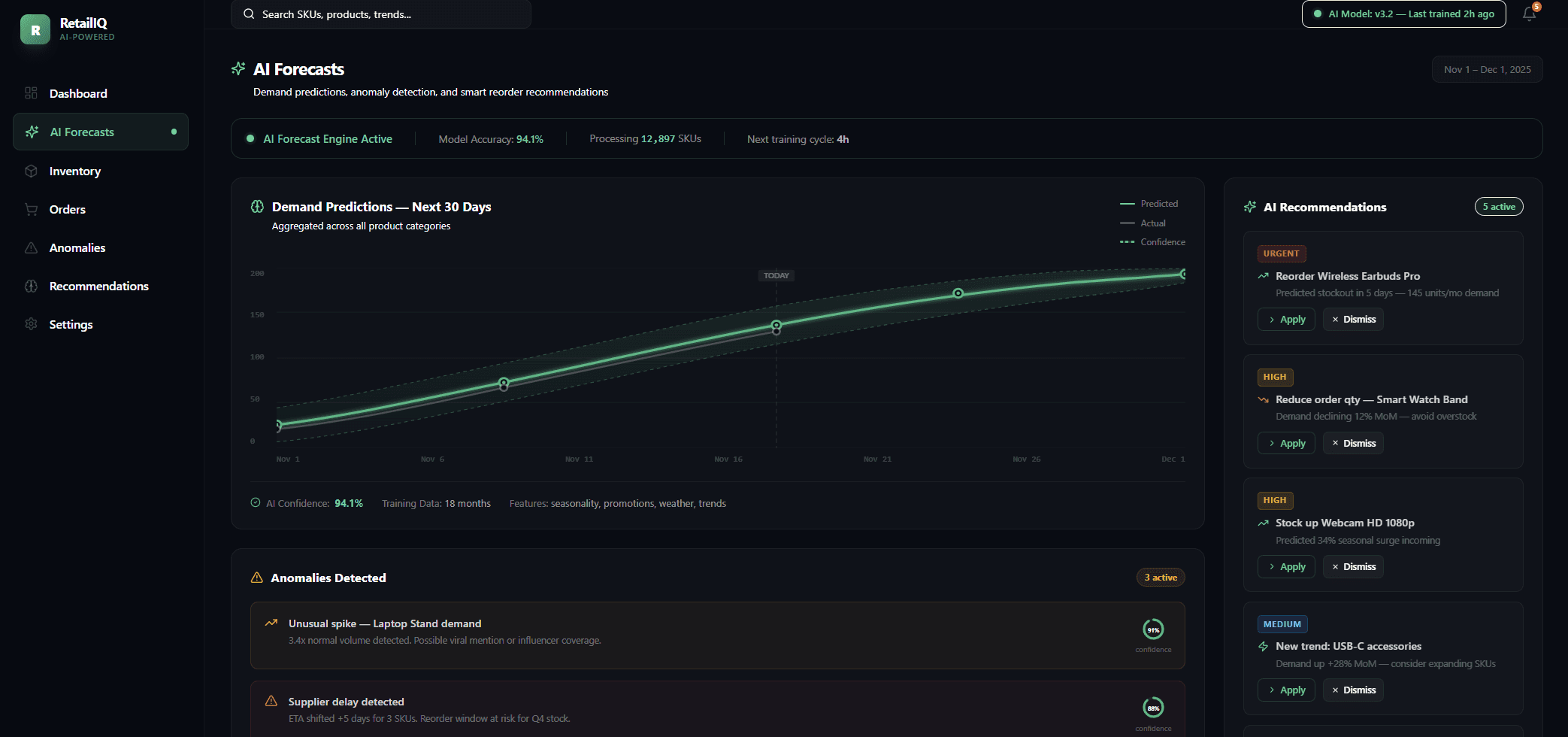Click the MEDIUM priority tag
This screenshot has height=737, width=1568.
point(1282,624)
